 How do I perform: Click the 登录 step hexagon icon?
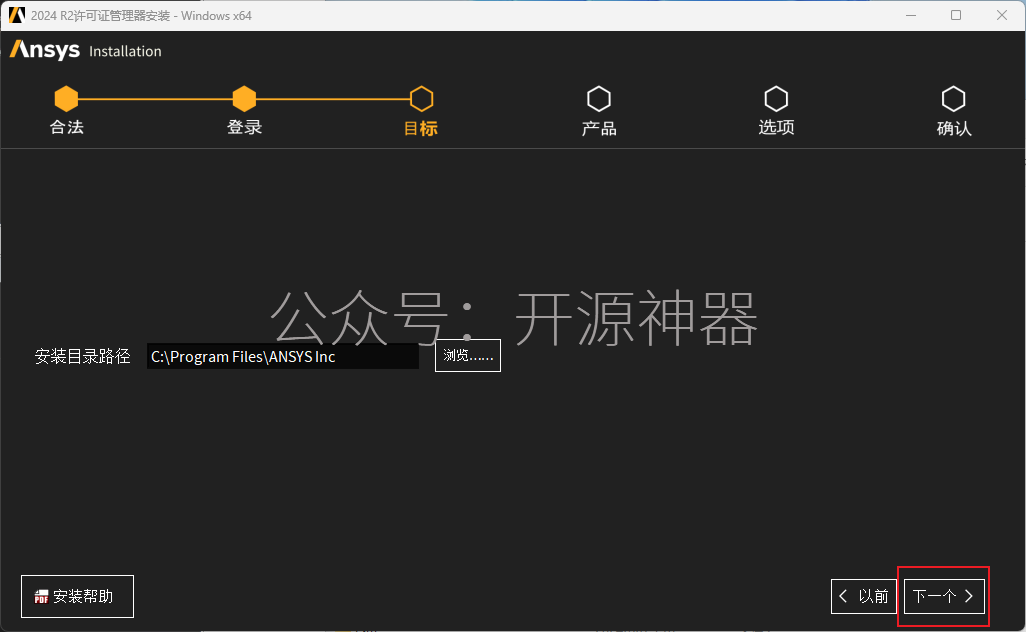pyautogui.click(x=244, y=99)
